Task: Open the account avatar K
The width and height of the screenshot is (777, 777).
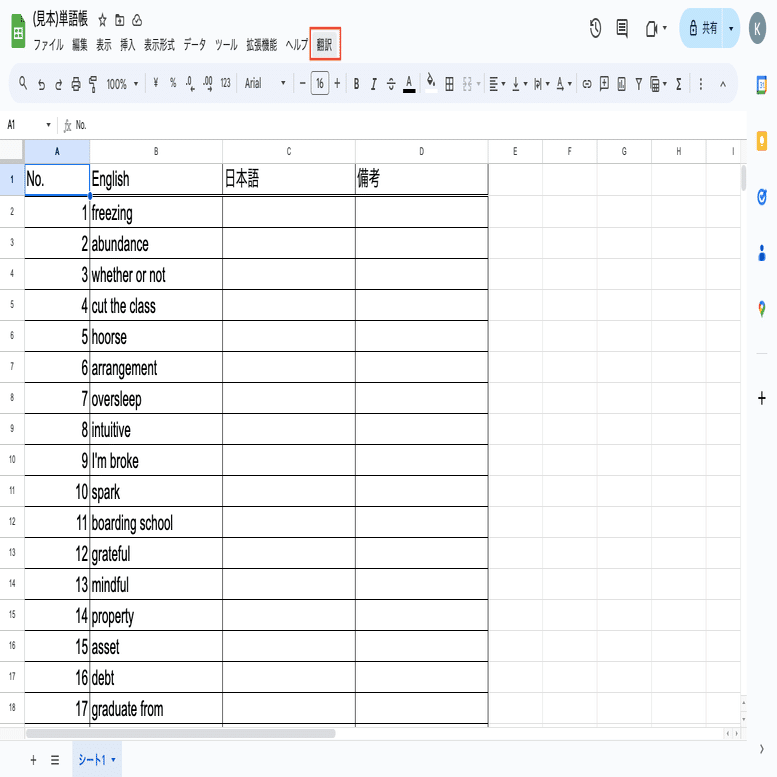Action: (x=757, y=29)
